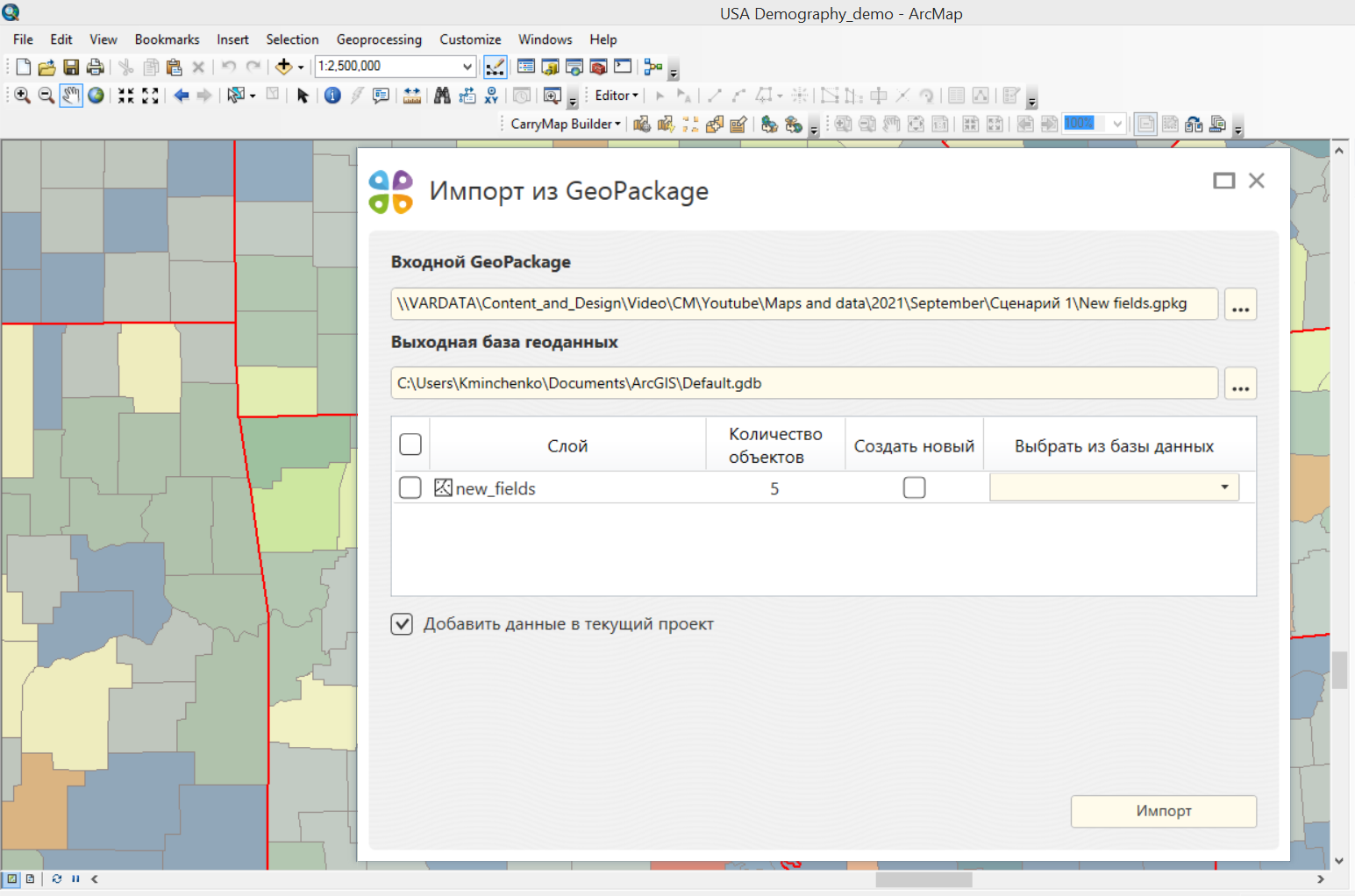Expand the map scale dropdown
The image size is (1355, 896).
coord(467,67)
